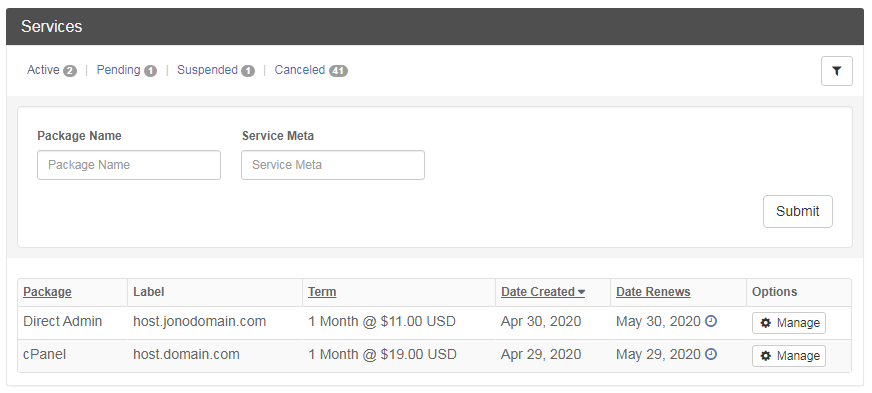Click clock icon next to May 29, 2020
Image resolution: width=872 pixels, height=393 pixels.
(711, 354)
